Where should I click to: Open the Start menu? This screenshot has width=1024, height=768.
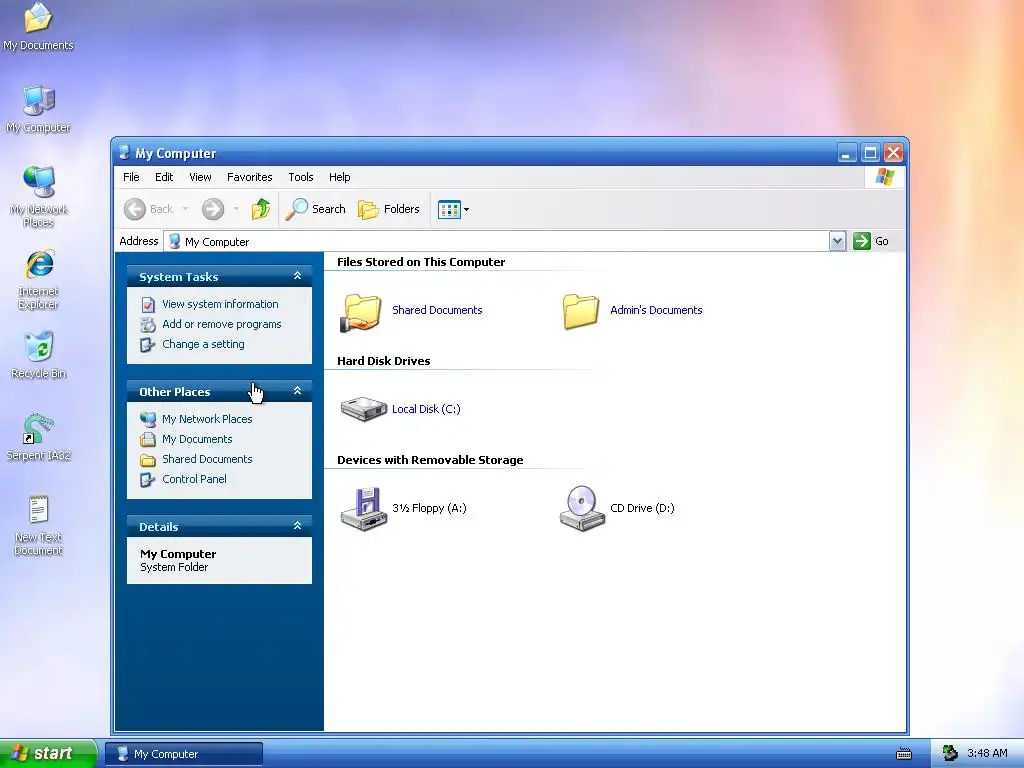pyautogui.click(x=48, y=753)
